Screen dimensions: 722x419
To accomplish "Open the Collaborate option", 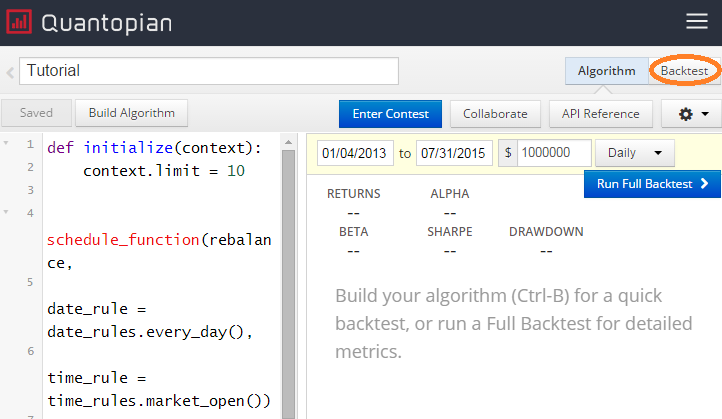I will (495, 114).
